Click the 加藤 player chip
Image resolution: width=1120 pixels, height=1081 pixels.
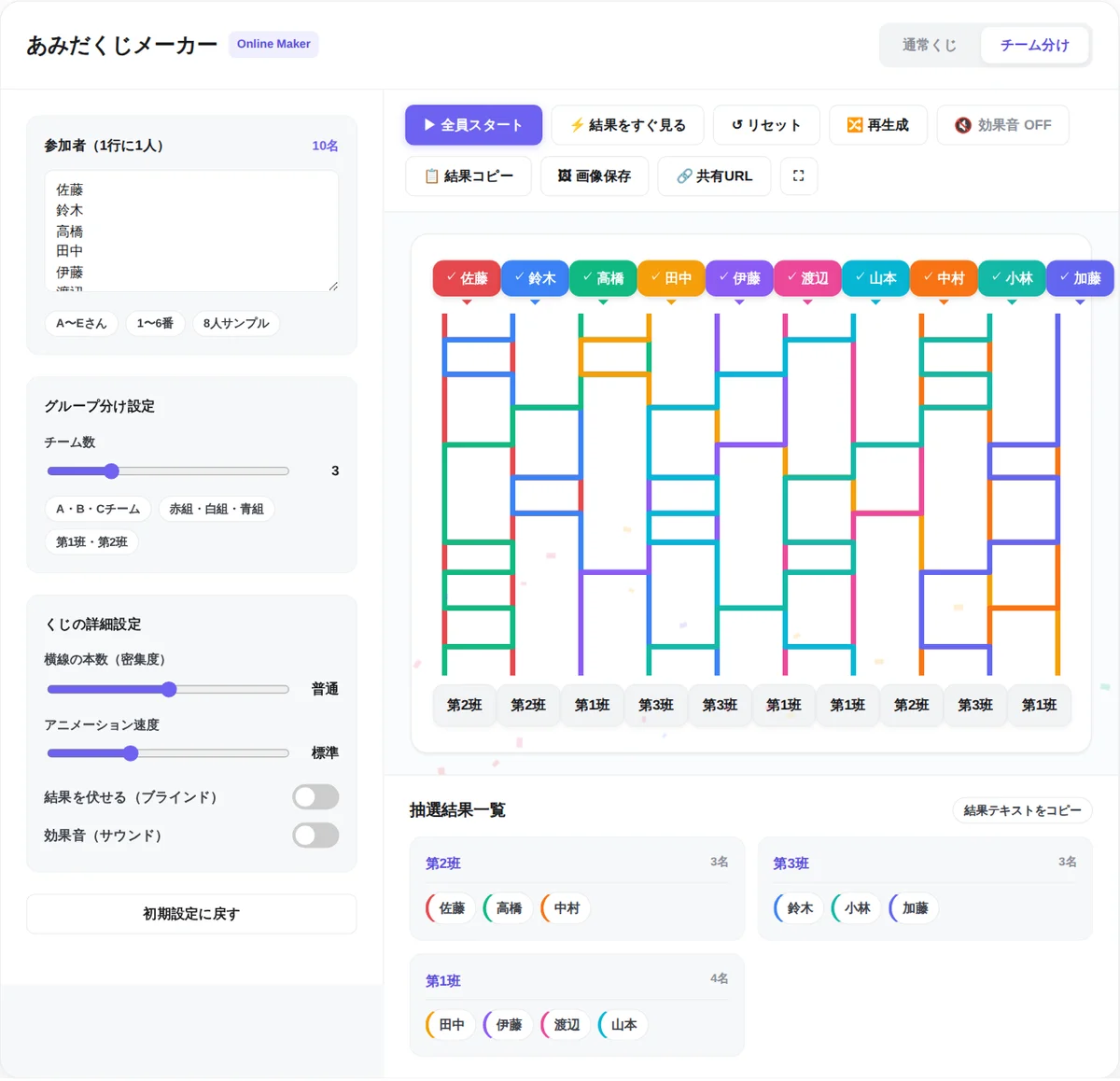[1080, 278]
